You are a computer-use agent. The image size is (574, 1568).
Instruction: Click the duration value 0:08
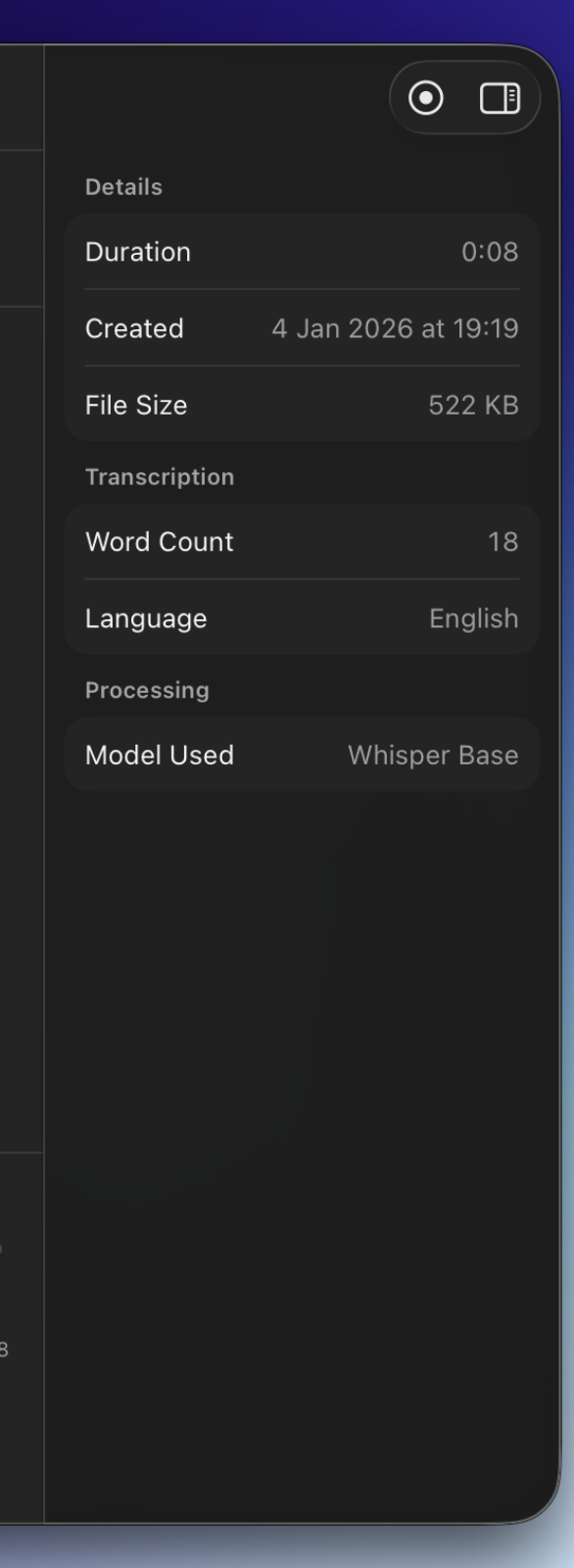pyautogui.click(x=490, y=252)
